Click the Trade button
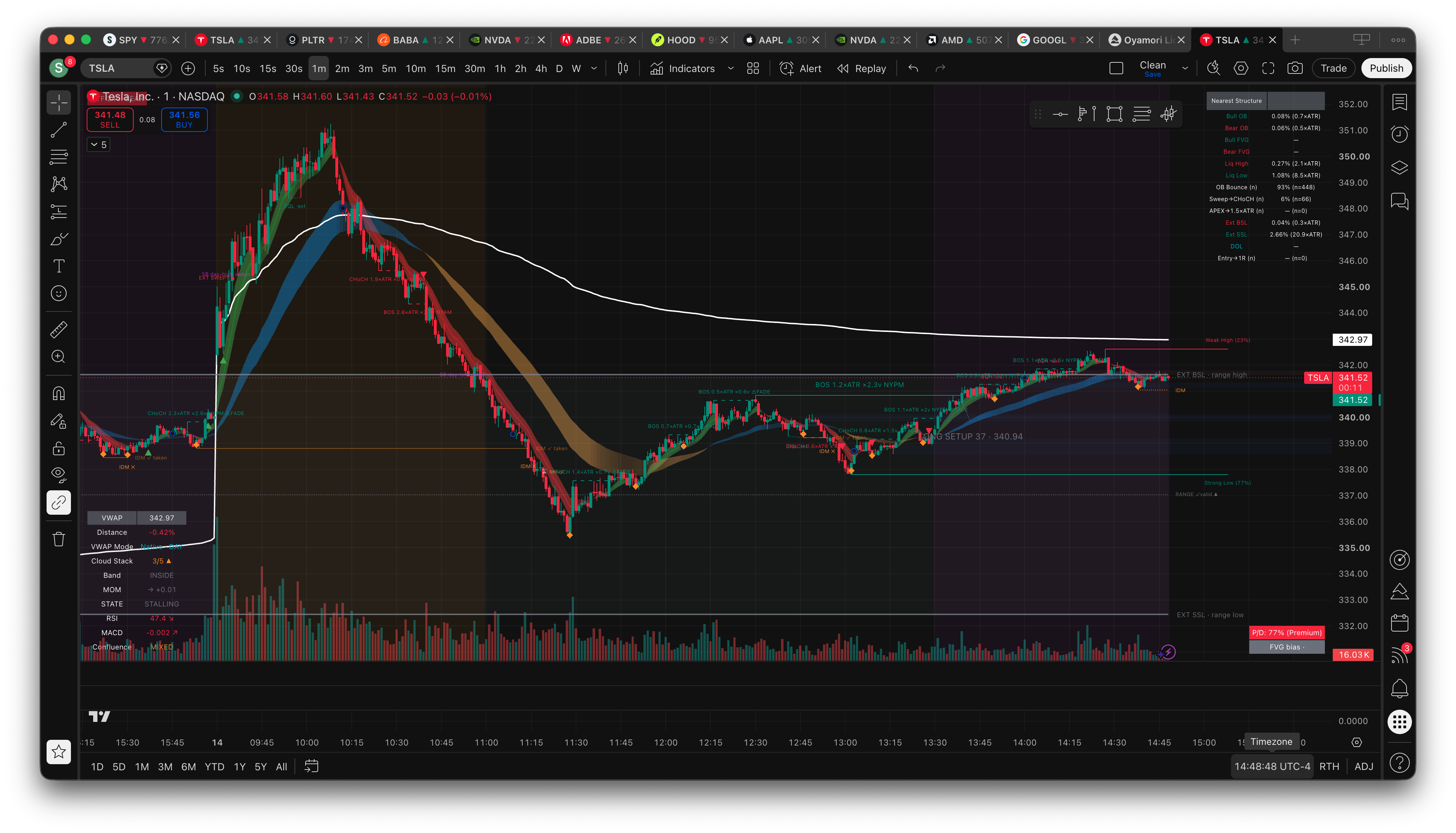Image resolution: width=1456 pixels, height=833 pixels. click(1333, 69)
